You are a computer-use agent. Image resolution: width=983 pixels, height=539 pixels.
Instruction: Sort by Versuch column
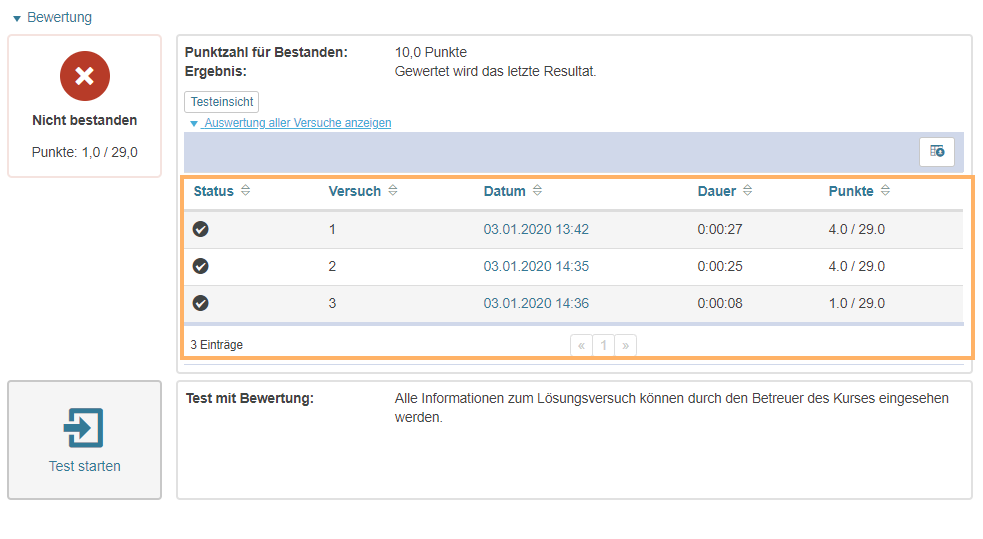[393, 191]
